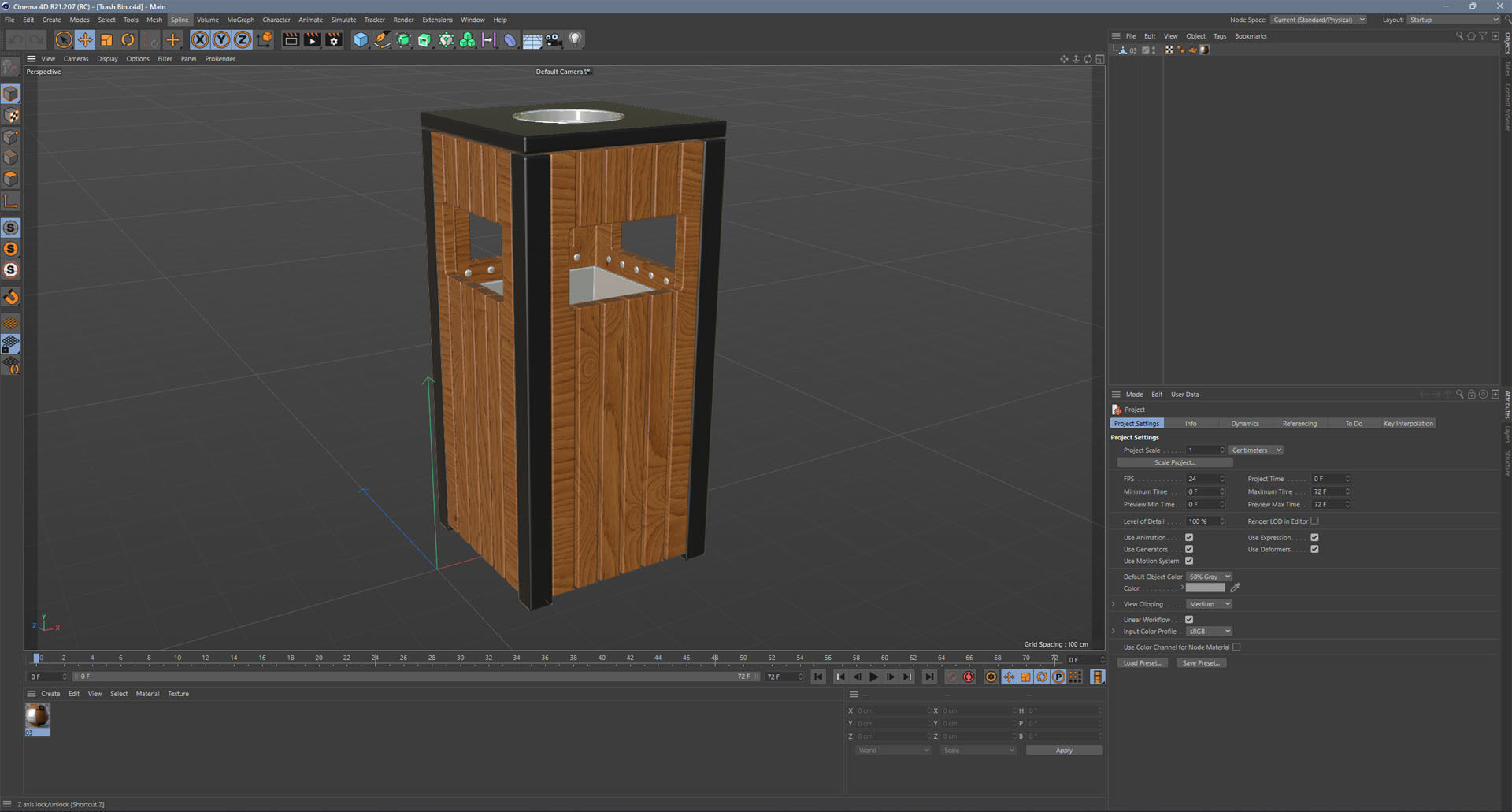This screenshot has height=812, width=1512.
Task: Choose the Rotate tool in top toolbar
Action: (128, 39)
